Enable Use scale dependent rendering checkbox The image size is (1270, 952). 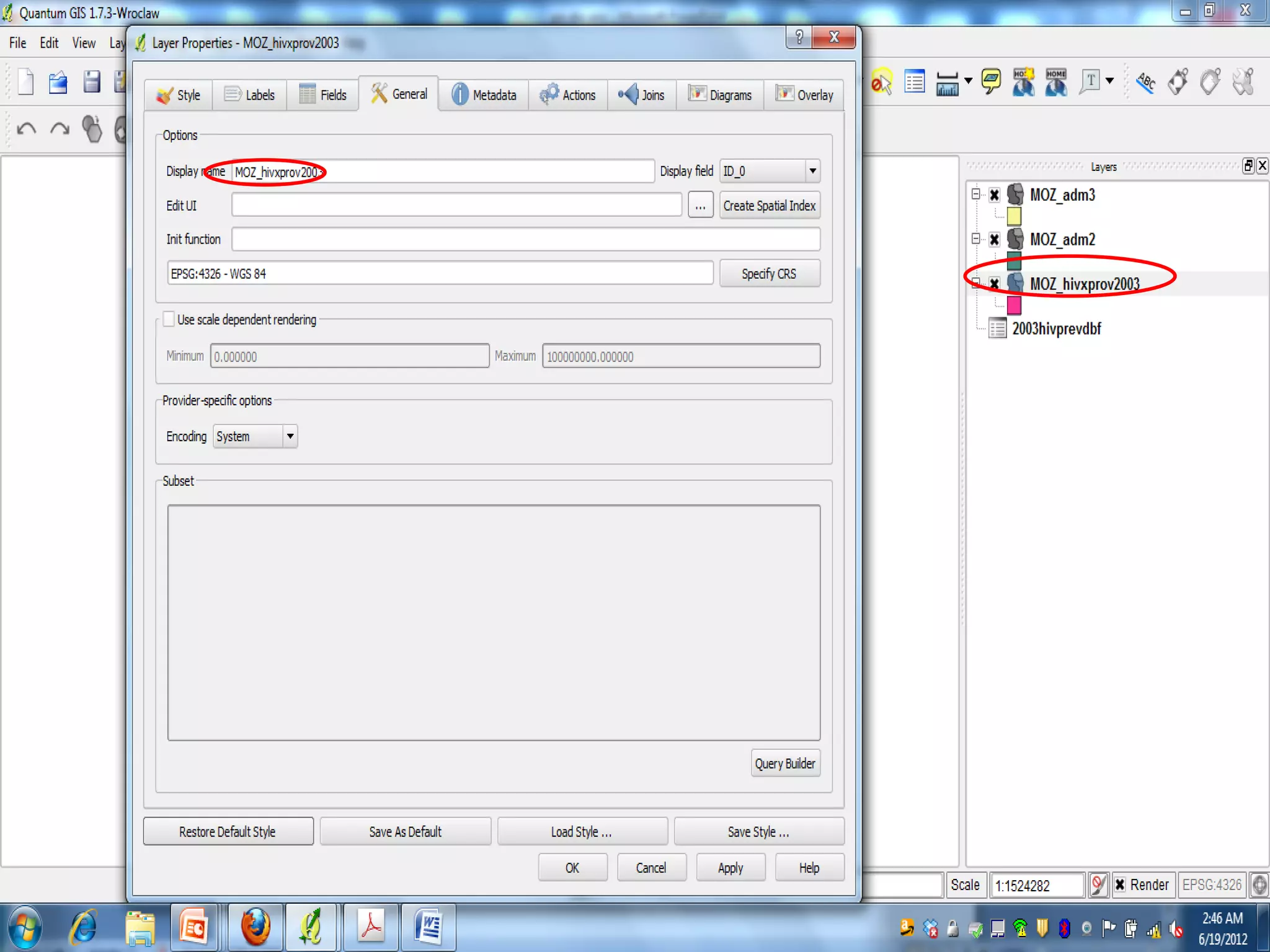click(169, 319)
